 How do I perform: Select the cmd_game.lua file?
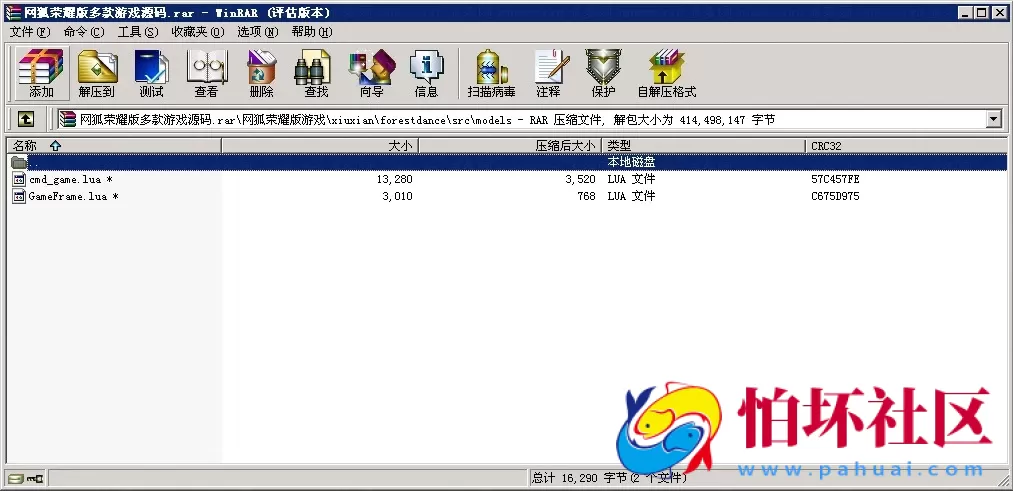pyautogui.click(x=65, y=179)
